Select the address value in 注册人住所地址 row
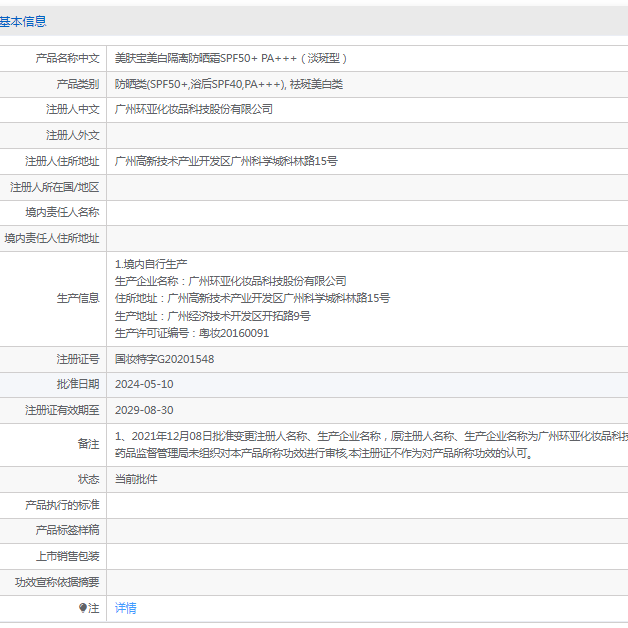Image resolution: width=628 pixels, height=628 pixels. (226, 161)
